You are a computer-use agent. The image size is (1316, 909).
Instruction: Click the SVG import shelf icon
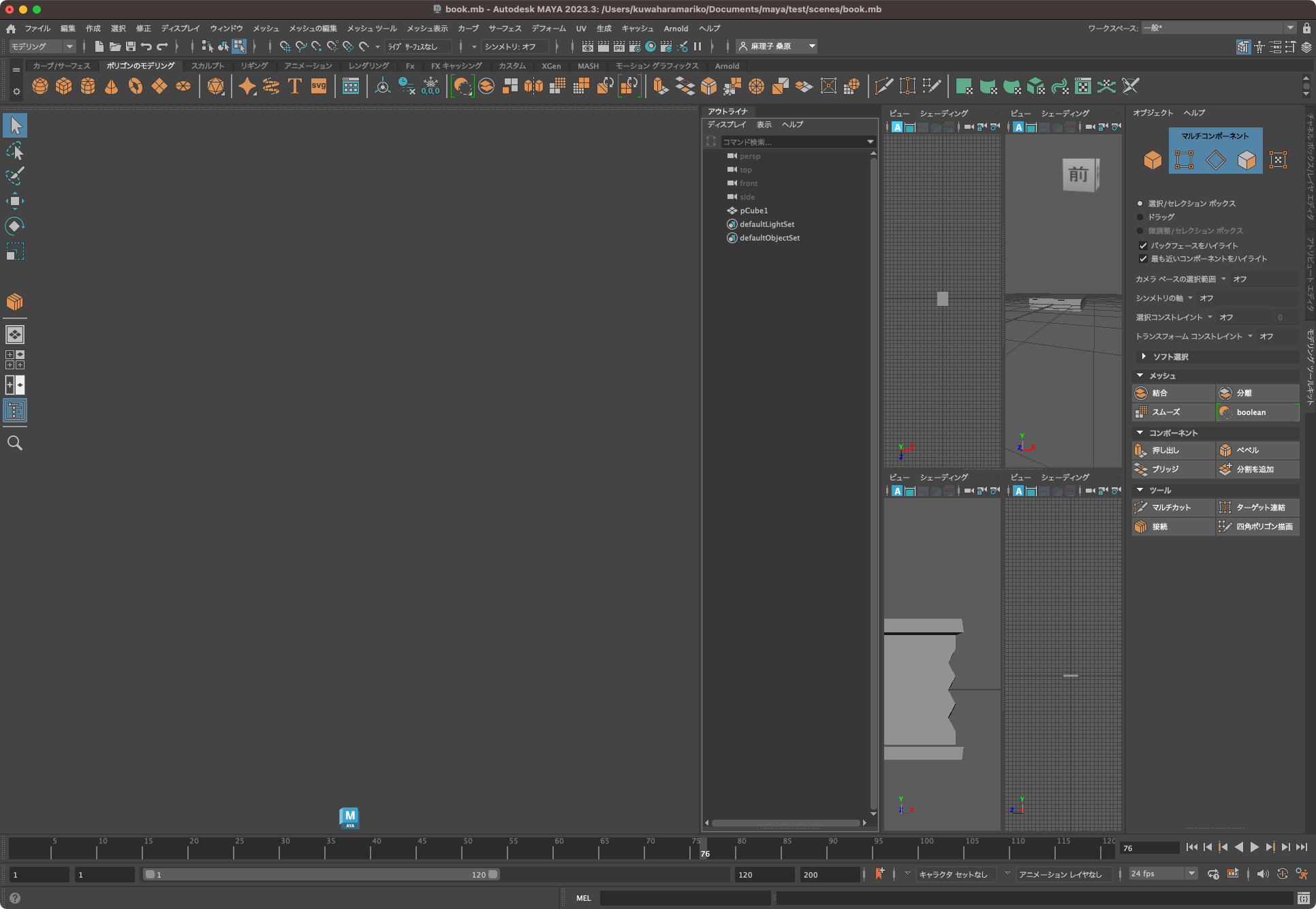(x=319, y=87)
